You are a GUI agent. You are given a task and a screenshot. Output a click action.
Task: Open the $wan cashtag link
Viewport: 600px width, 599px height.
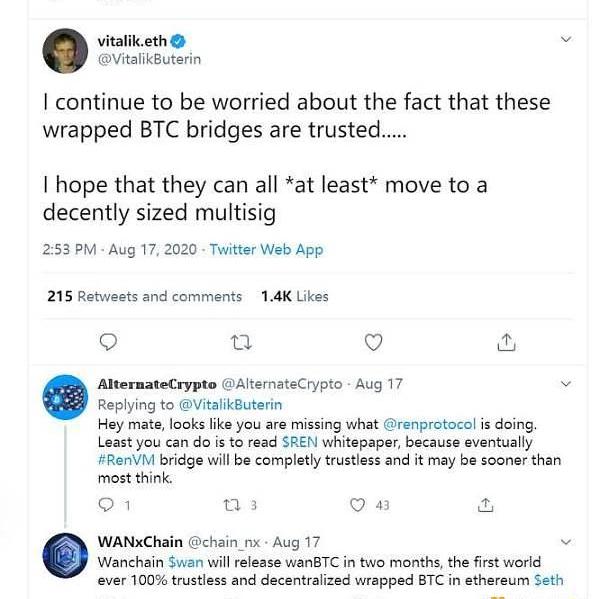185,561
